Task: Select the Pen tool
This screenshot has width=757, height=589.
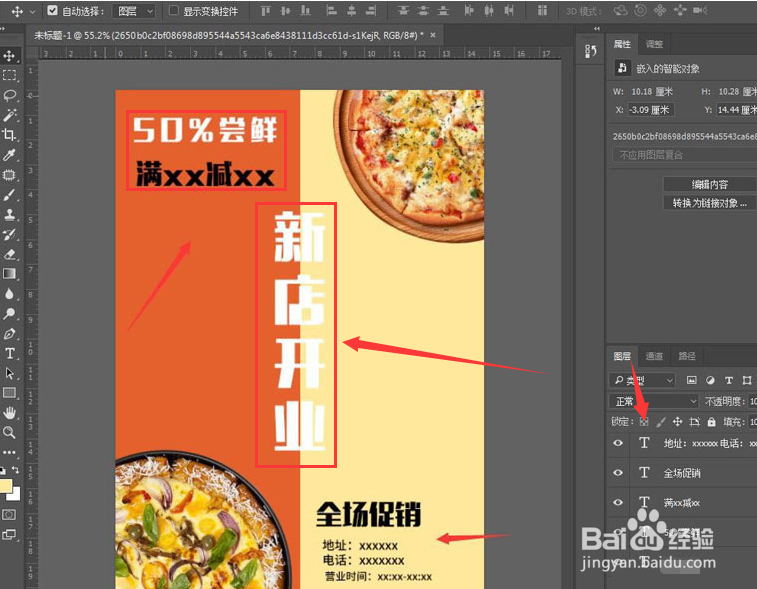Action: (9, 334)
